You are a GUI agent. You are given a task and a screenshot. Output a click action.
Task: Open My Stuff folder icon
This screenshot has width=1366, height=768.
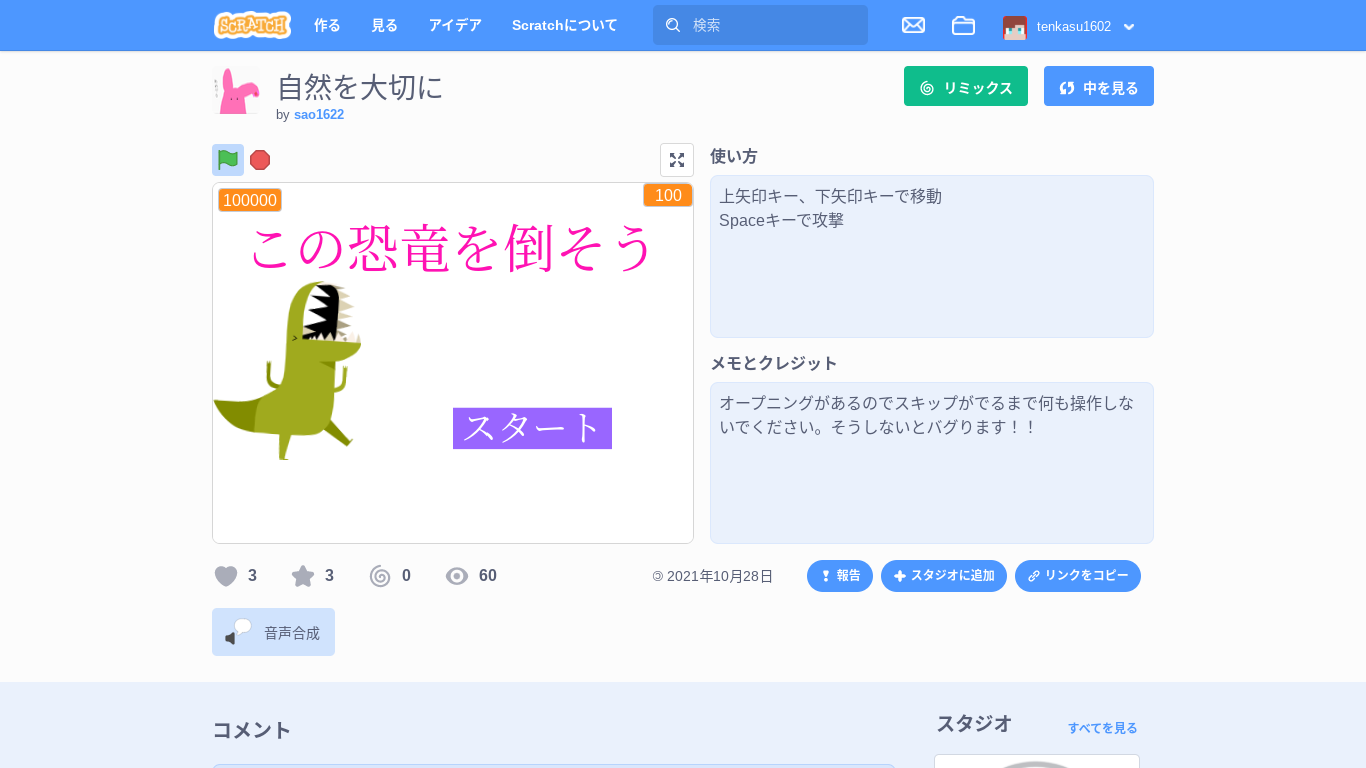[x=963, y=25]
